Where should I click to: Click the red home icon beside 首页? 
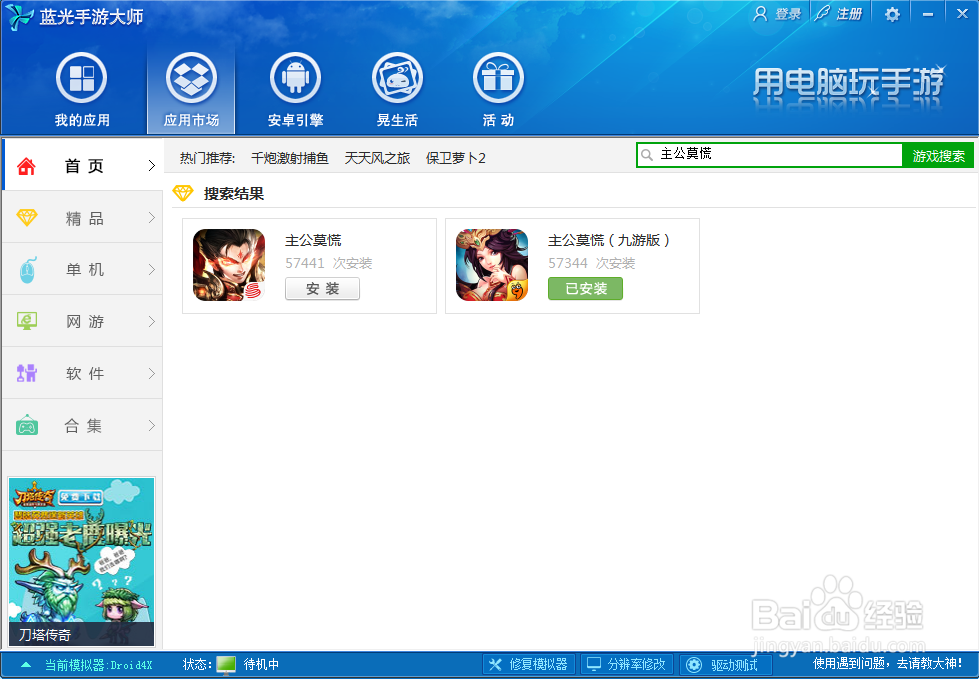point(26,166)
